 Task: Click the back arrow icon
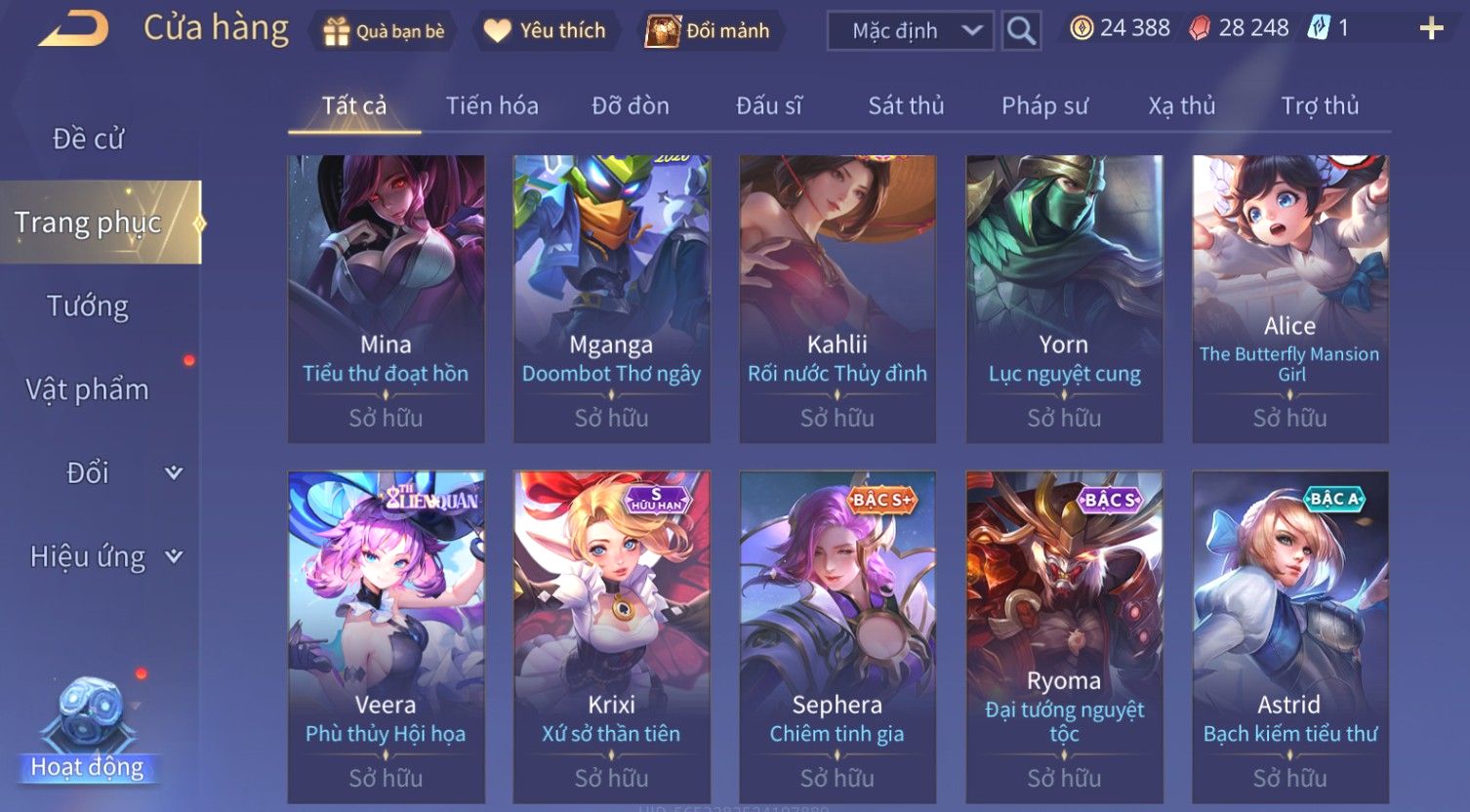tap(73, 29)
